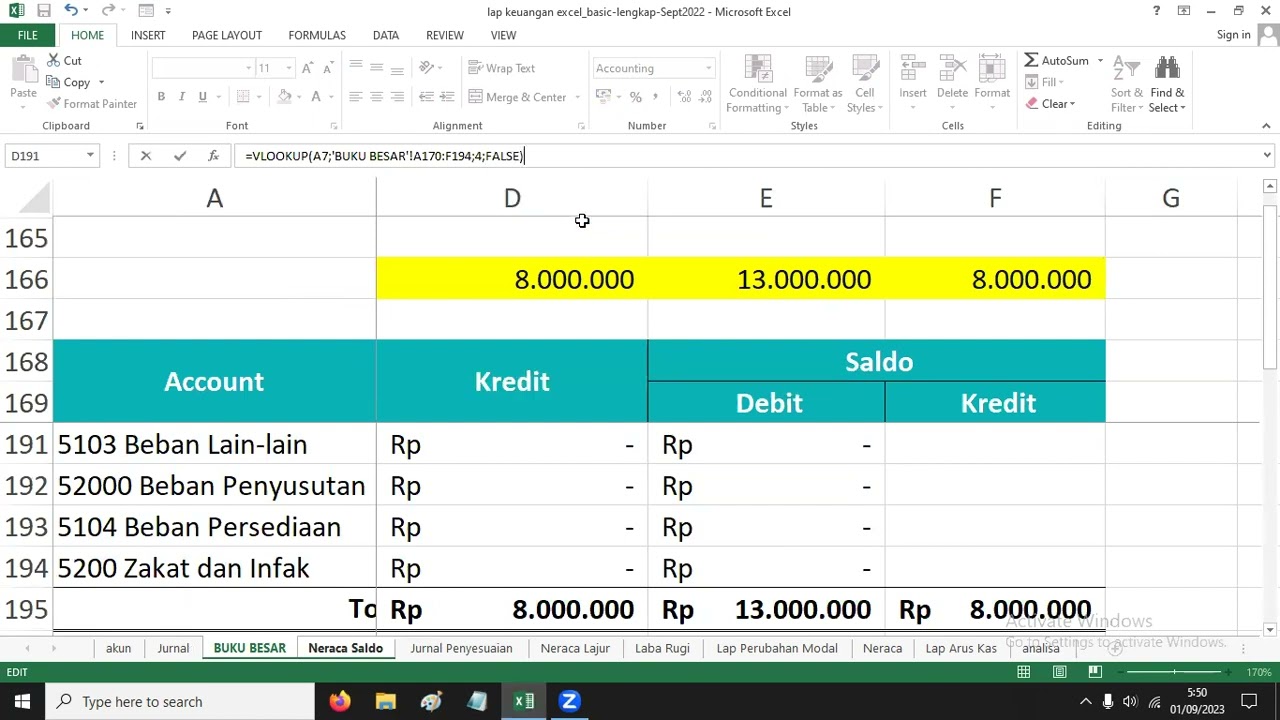Toggle Bold formatting button
Screen dimensions: 1280x720
pos(161,97)
